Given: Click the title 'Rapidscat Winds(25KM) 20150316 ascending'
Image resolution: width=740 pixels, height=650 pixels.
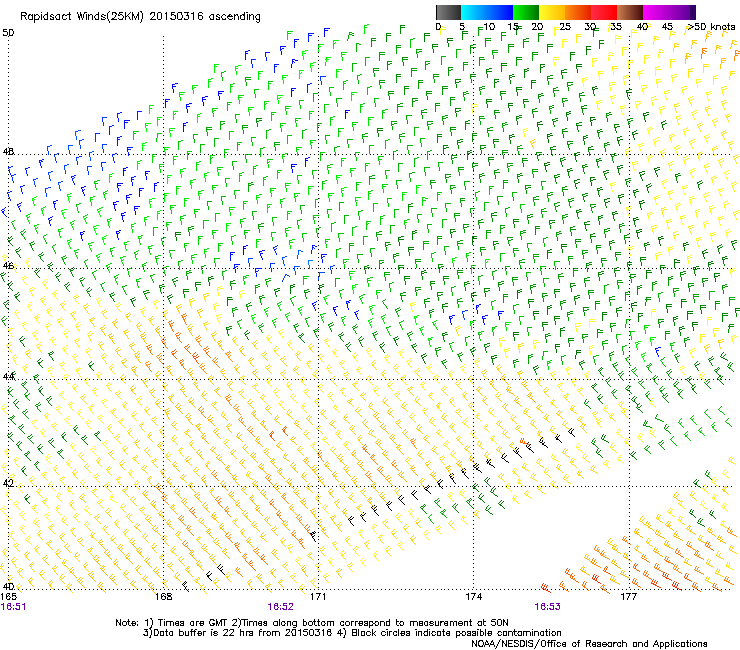Looking at the screenshot, I should 140,17.
